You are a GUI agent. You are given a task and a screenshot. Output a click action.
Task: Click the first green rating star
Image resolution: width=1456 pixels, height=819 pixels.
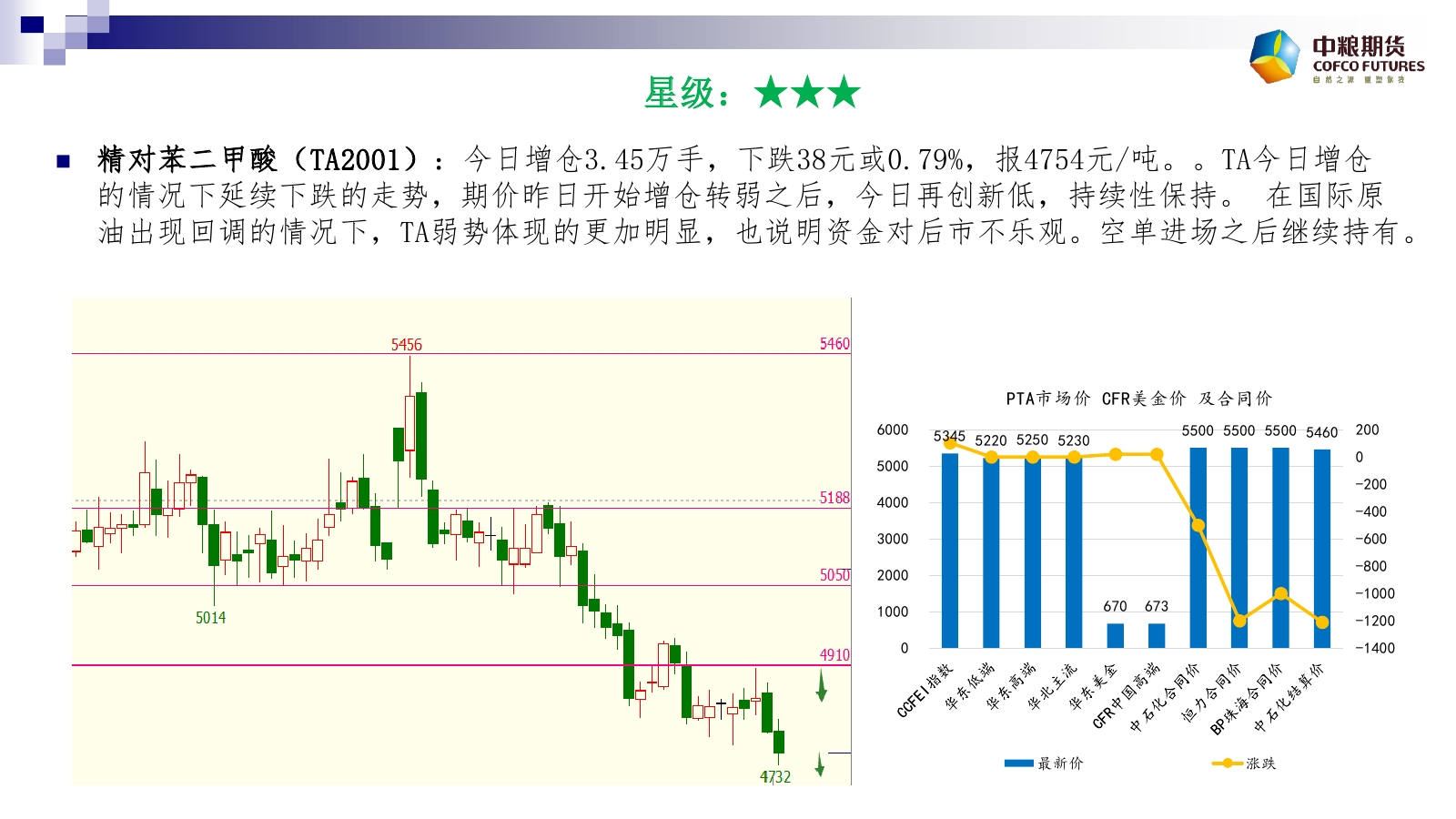[x=771, y=92]
